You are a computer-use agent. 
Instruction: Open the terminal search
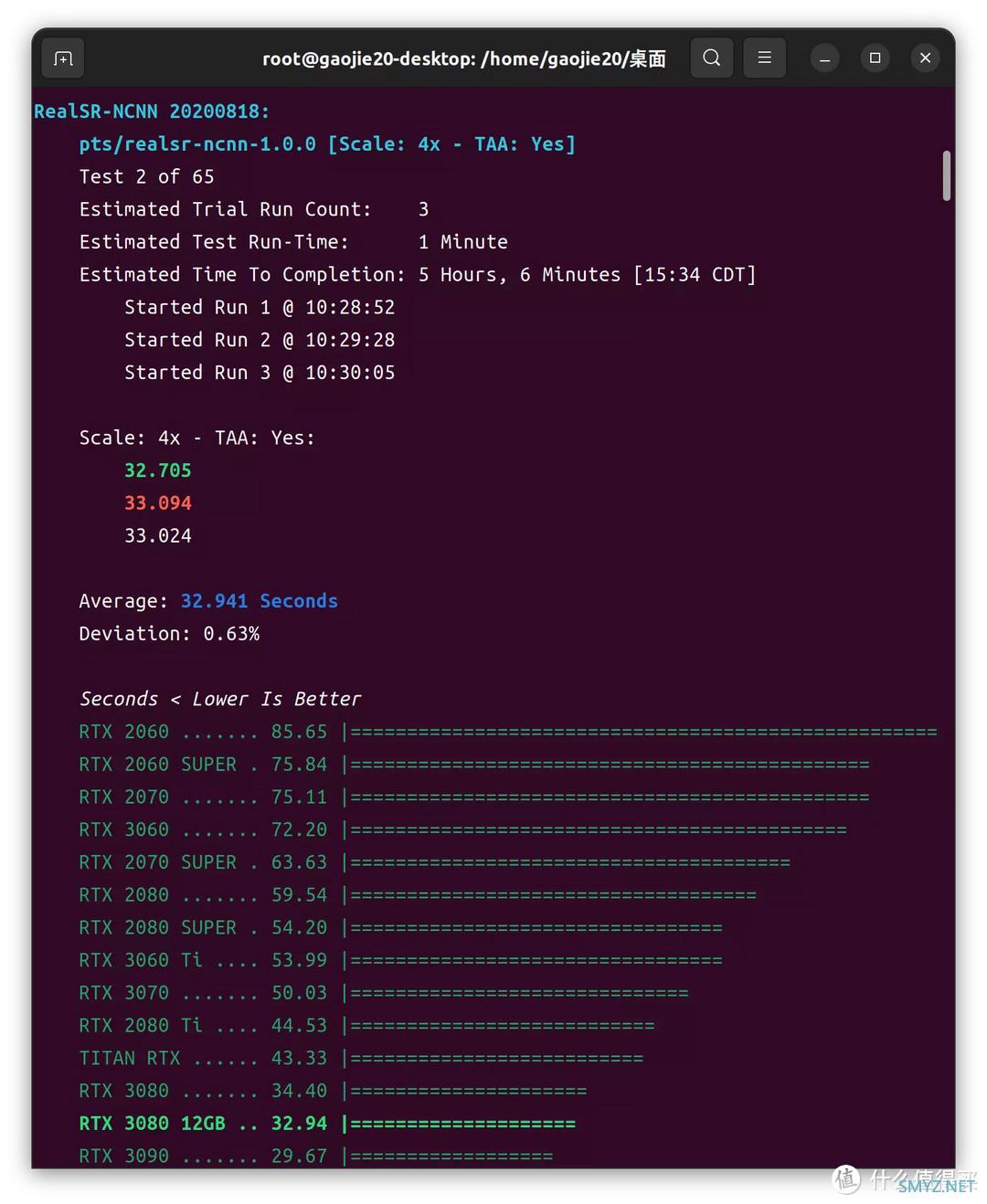pos(711,58)
